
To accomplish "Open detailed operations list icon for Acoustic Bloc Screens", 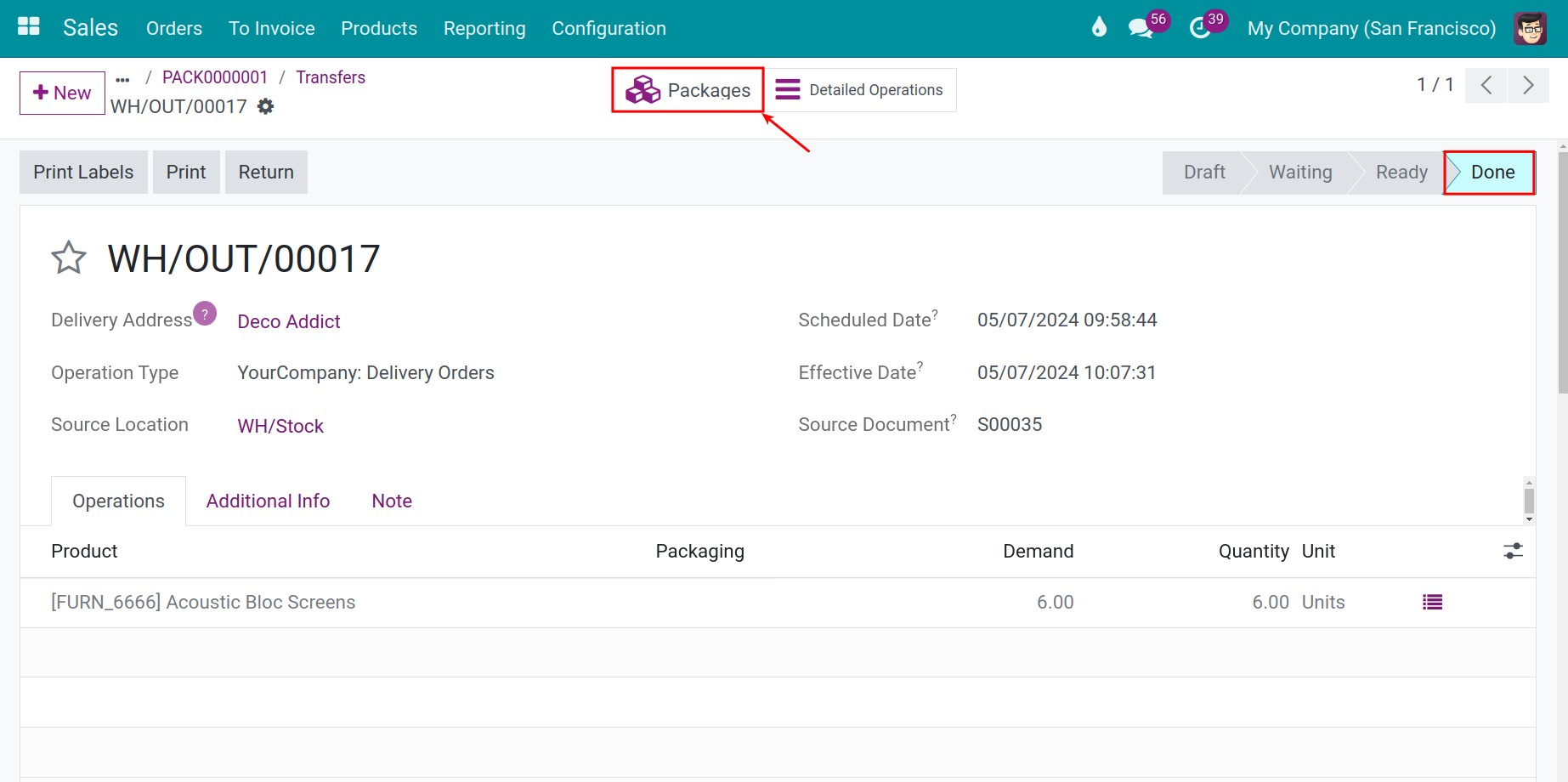I will (x=1432, y=602).
